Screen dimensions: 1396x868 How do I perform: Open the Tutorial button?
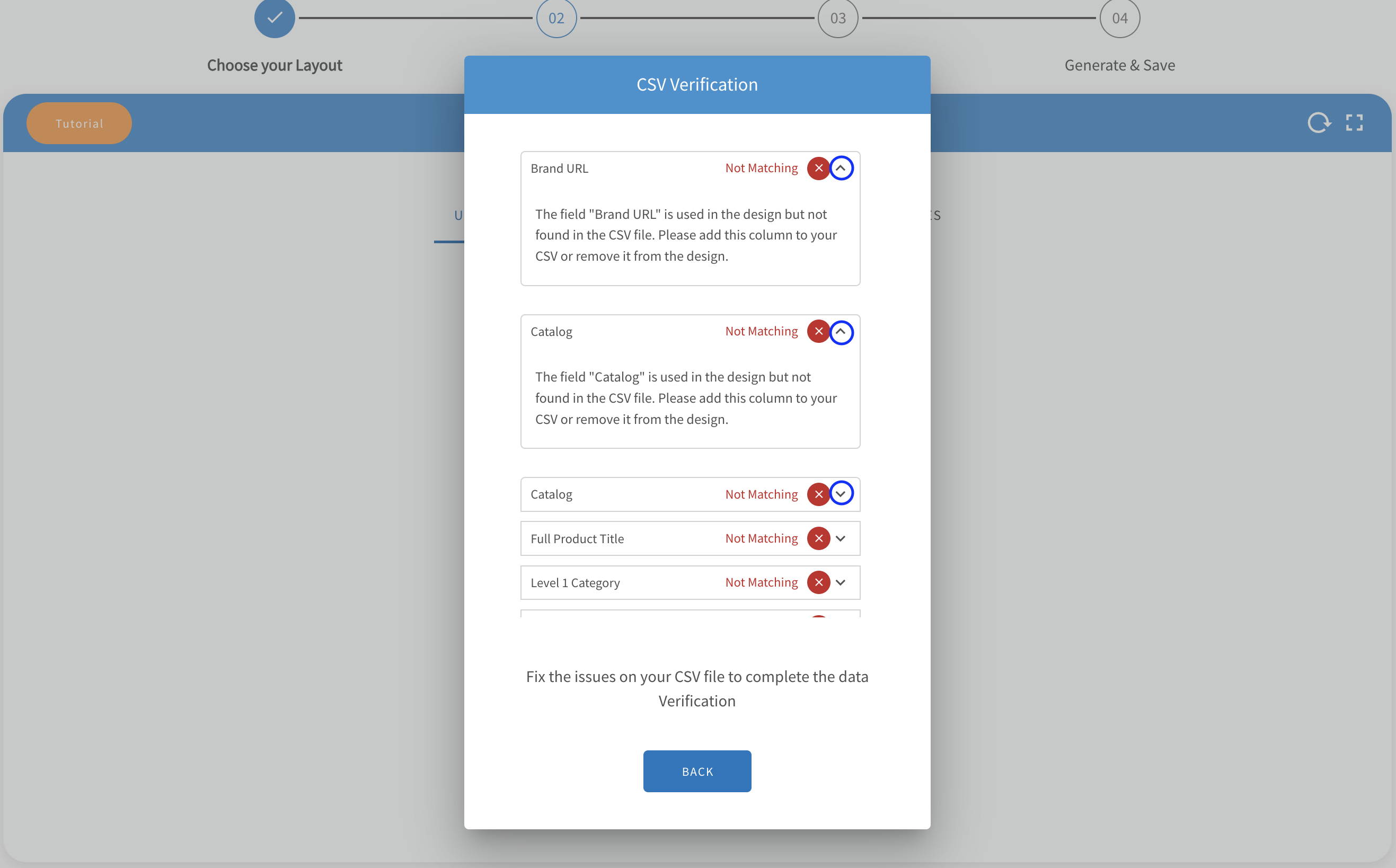(x=79, y=123)
